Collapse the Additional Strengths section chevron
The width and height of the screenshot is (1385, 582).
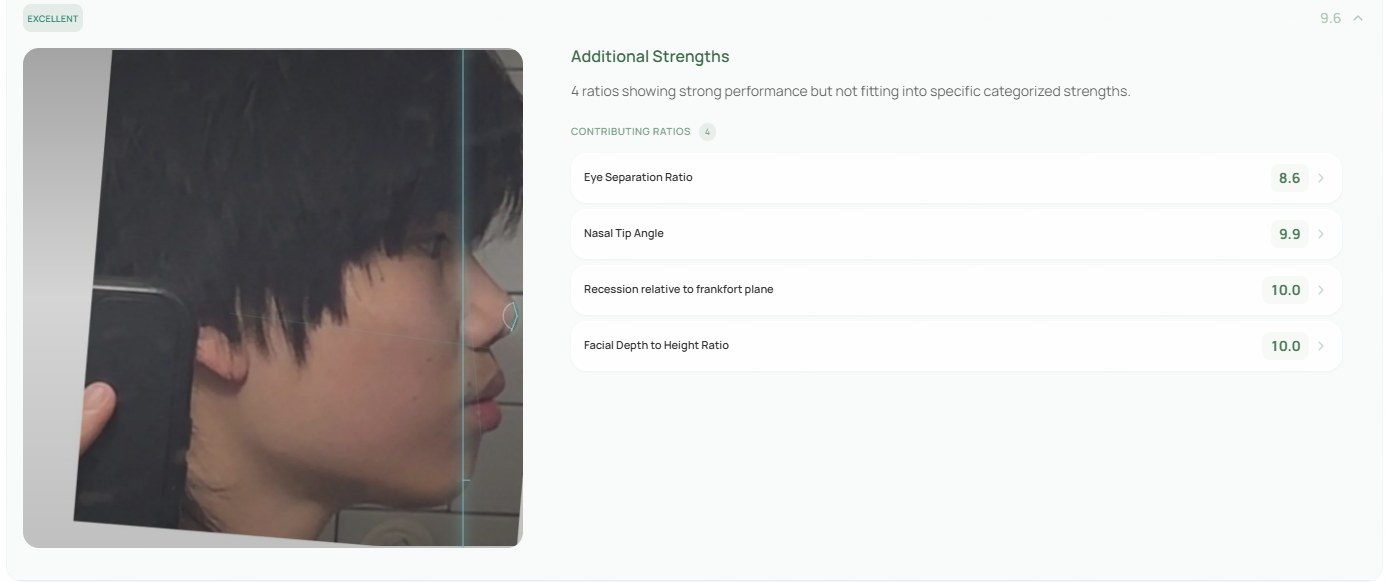click(x=1357, y=19)
